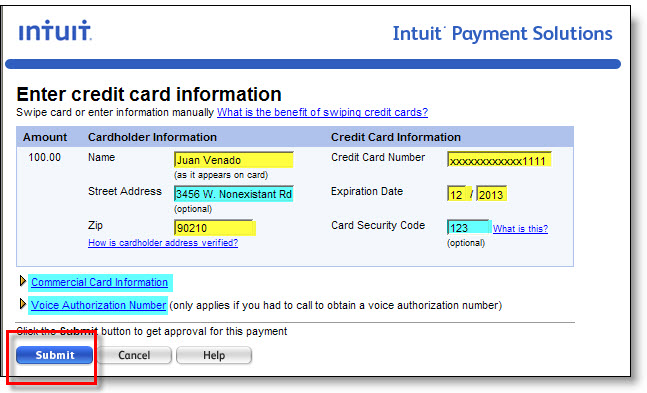
Task: Focus the expiration month field
Action: (456, 194)
